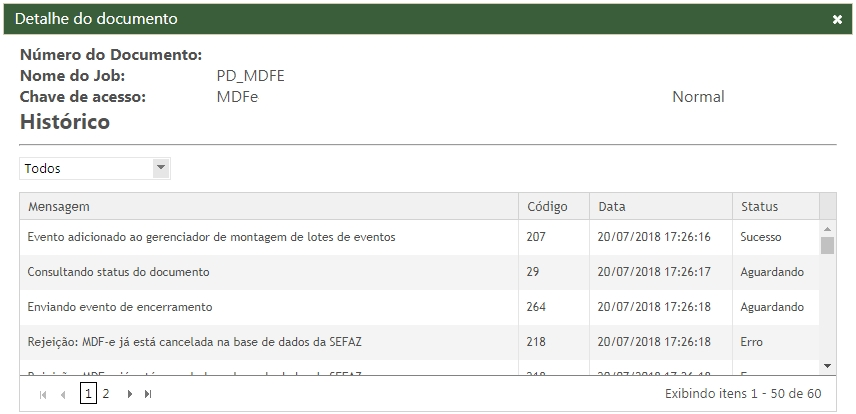Go to the previous page arrow
This screenshot has height=414, width=856.
coord(63,395)
